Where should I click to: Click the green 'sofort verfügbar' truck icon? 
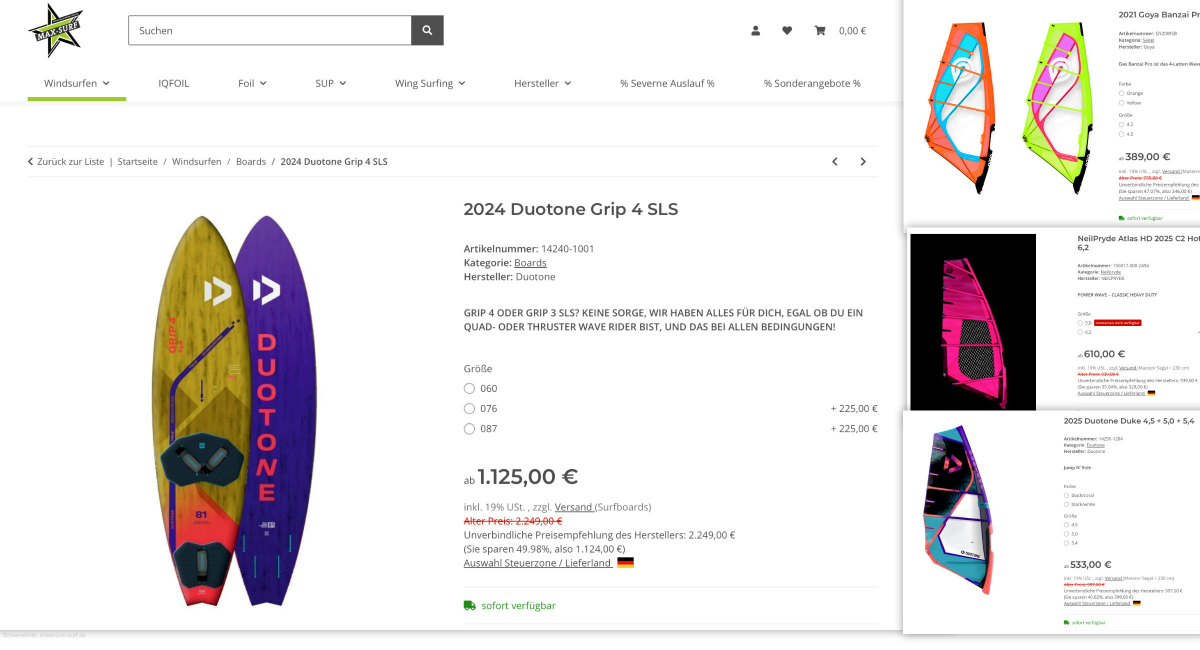(470, 606)
